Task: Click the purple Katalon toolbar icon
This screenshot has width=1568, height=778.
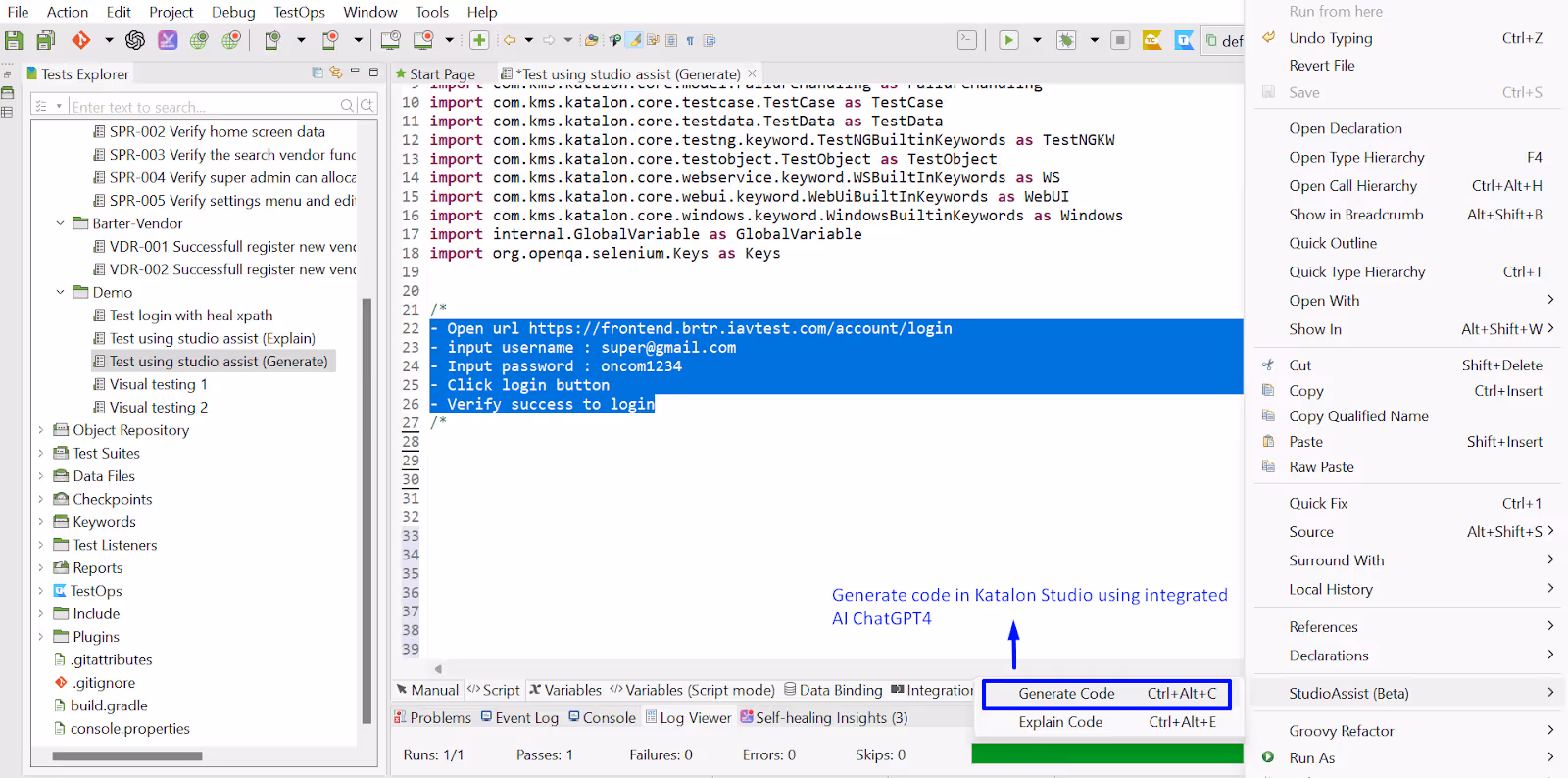Action: (168, 40)
